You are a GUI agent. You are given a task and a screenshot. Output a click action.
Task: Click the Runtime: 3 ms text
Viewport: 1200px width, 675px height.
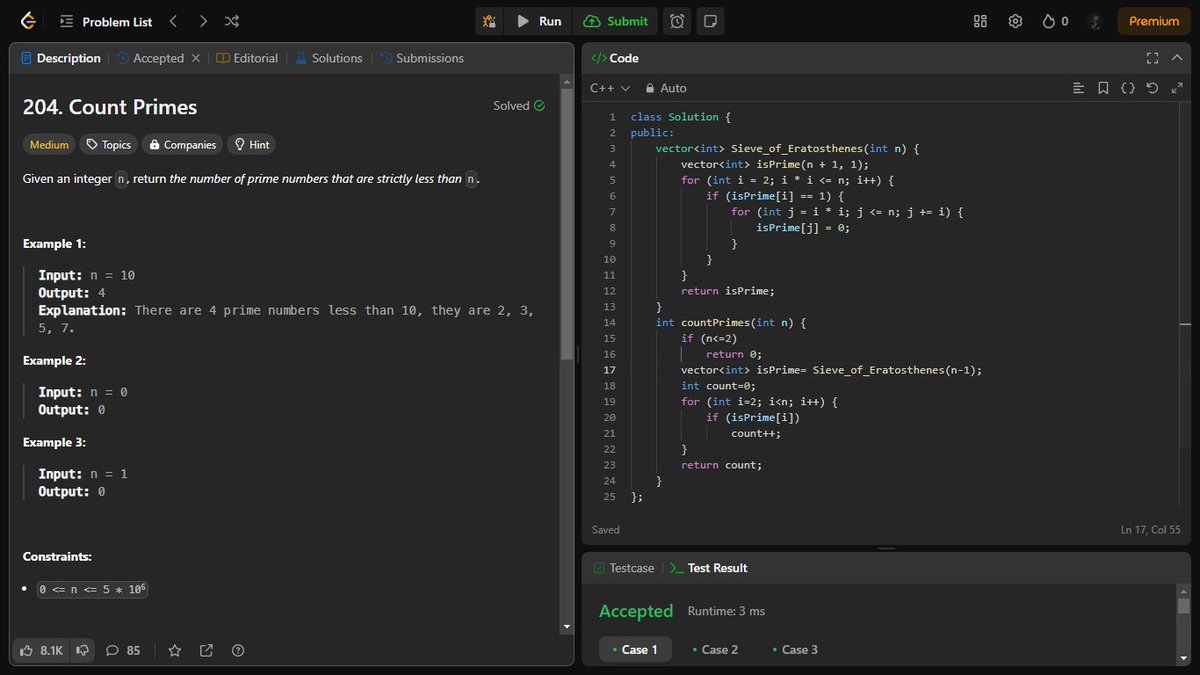tap(726, 611)
